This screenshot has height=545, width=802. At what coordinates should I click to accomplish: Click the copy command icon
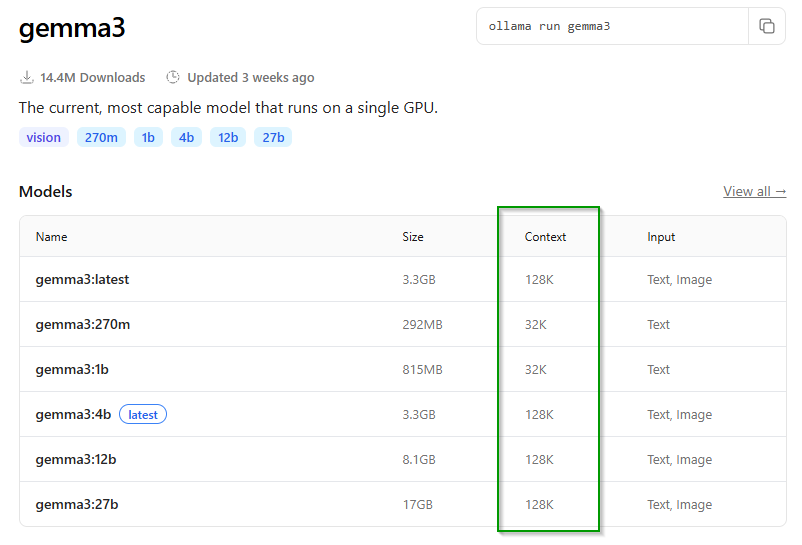pos(767,26)
